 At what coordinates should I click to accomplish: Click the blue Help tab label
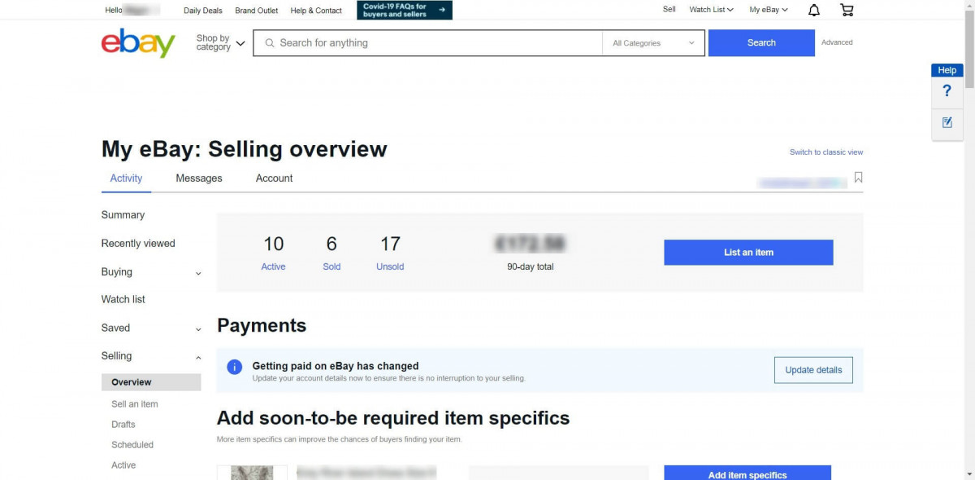pyautogui.click(x=946, y=70)
